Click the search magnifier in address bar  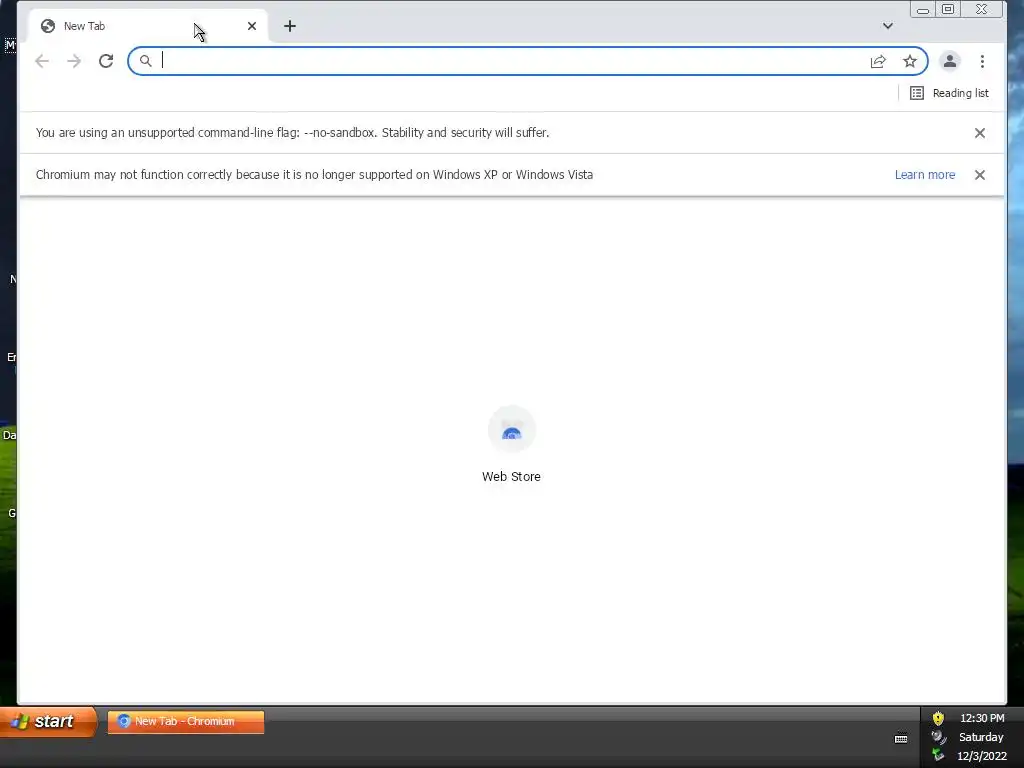[x=146, y=61]
